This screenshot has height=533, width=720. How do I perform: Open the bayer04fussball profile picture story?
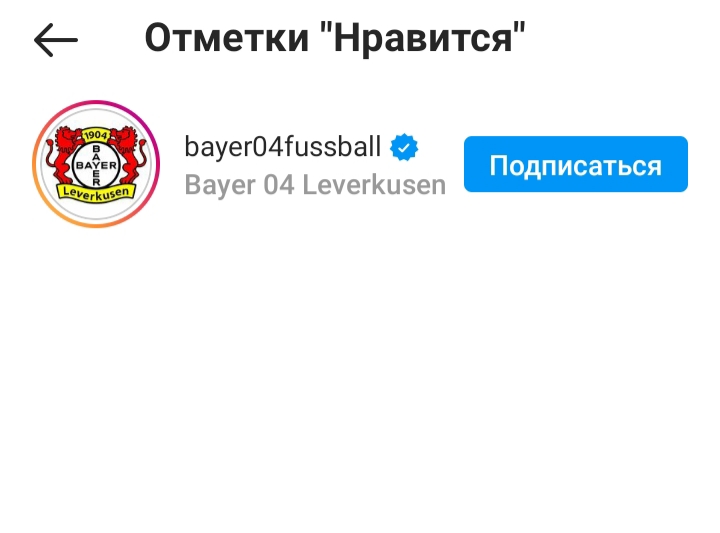pyautogui.click(x=96, y=164)
